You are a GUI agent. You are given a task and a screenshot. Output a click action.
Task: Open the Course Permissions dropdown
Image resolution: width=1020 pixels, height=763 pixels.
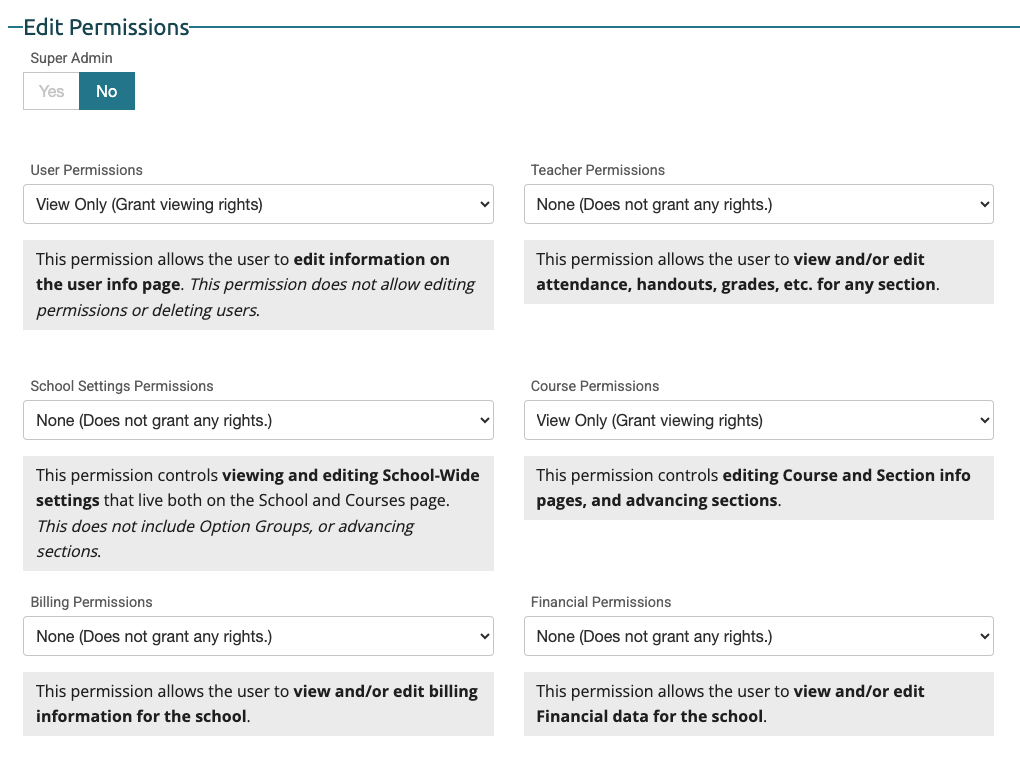click(758, 420)
